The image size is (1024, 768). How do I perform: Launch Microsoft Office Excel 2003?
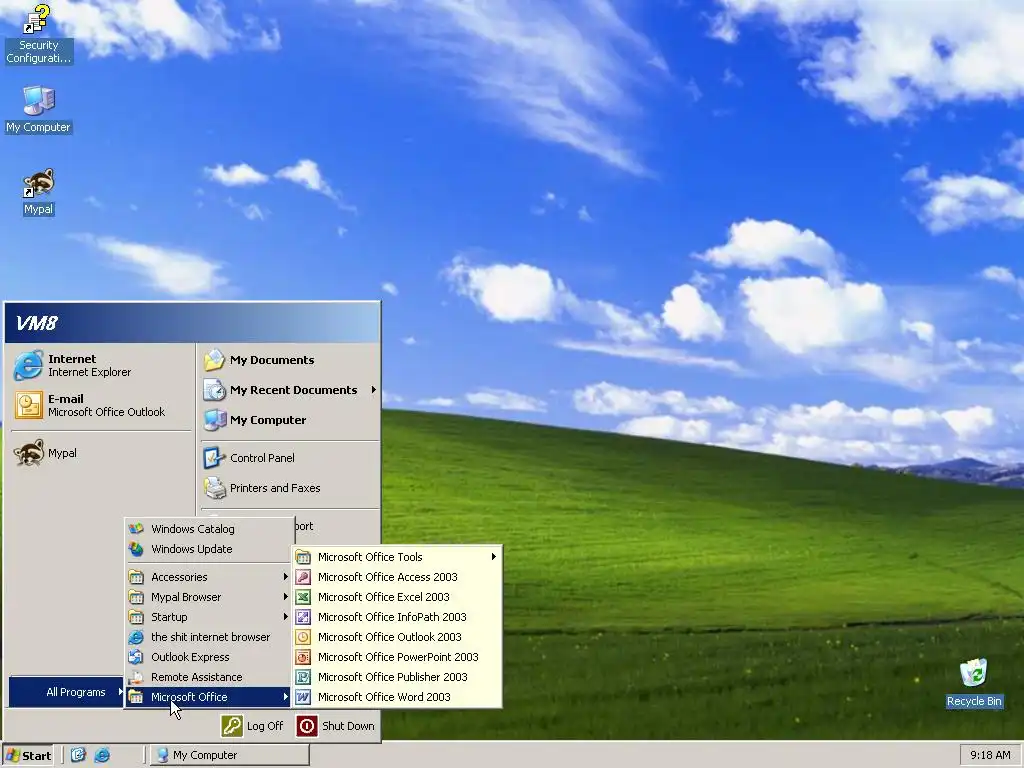pos(396,597)
